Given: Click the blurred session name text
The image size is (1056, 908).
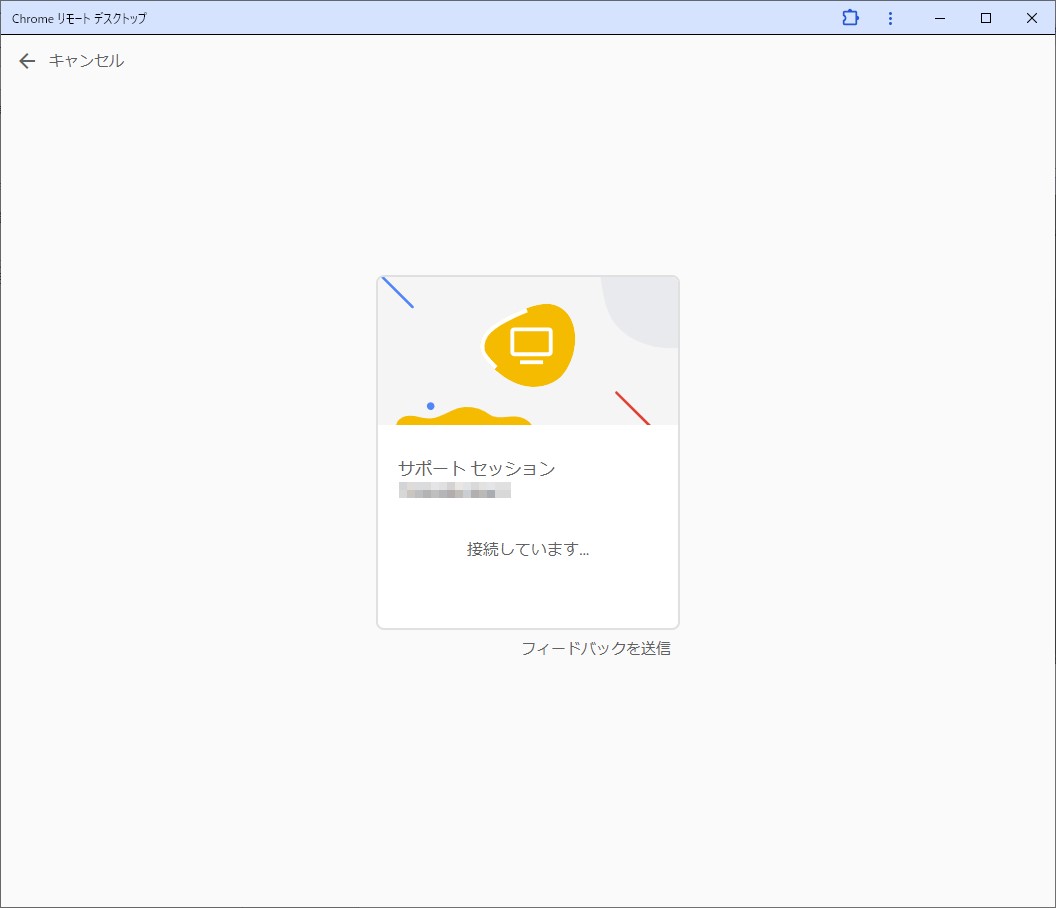Looking at the screenshot, I should tap(455, 490).
